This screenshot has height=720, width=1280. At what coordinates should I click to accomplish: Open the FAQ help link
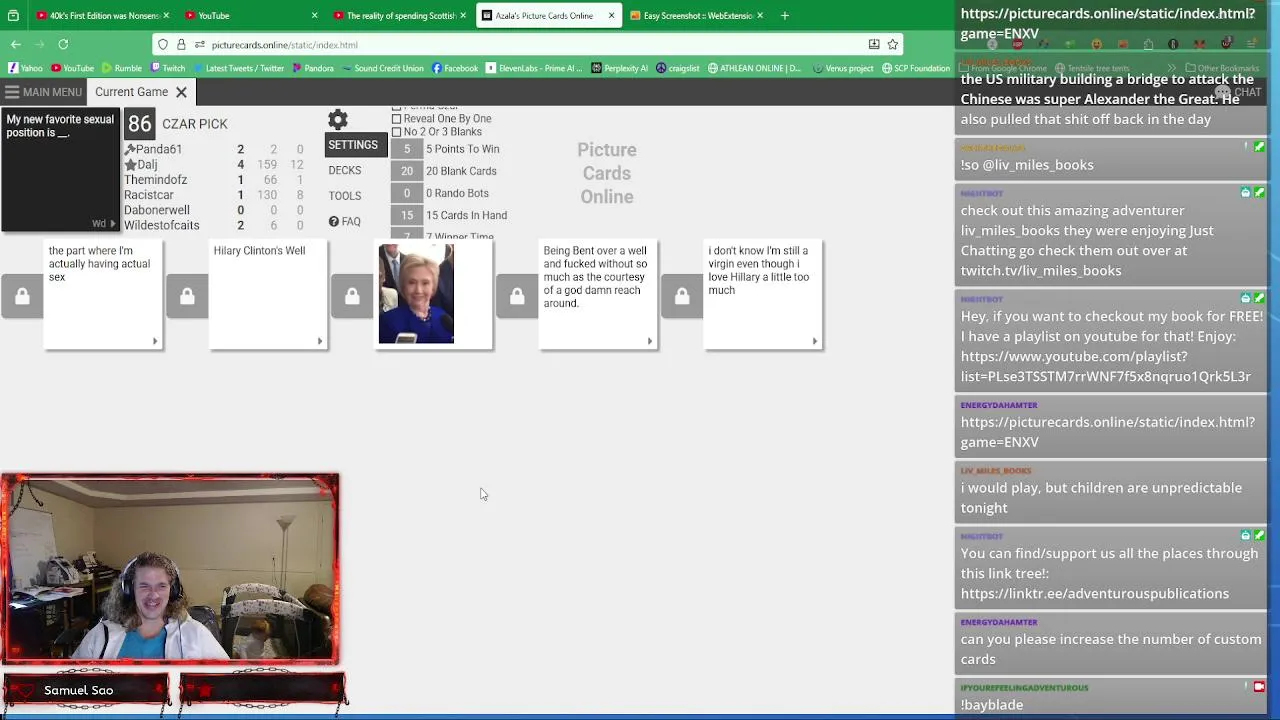pos(344,221)
